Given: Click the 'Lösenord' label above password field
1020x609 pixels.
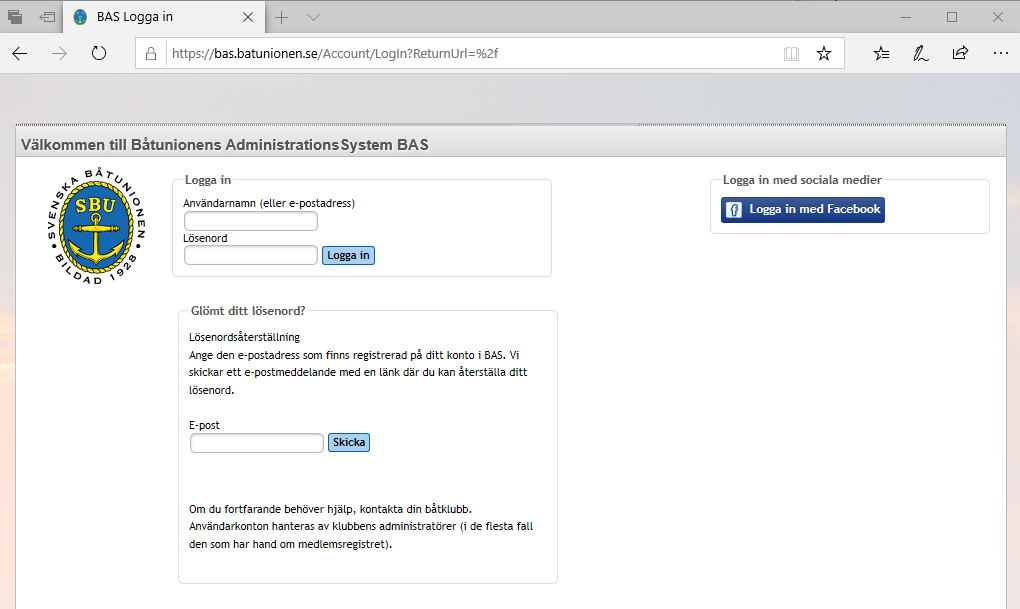Looking at the screenshot, I should (205, 238).
